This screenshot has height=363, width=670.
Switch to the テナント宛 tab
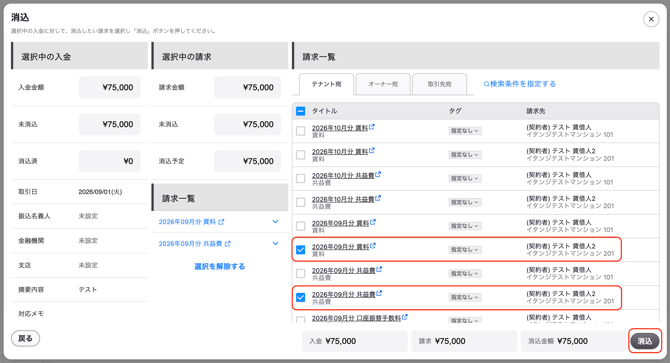[326, 84]
